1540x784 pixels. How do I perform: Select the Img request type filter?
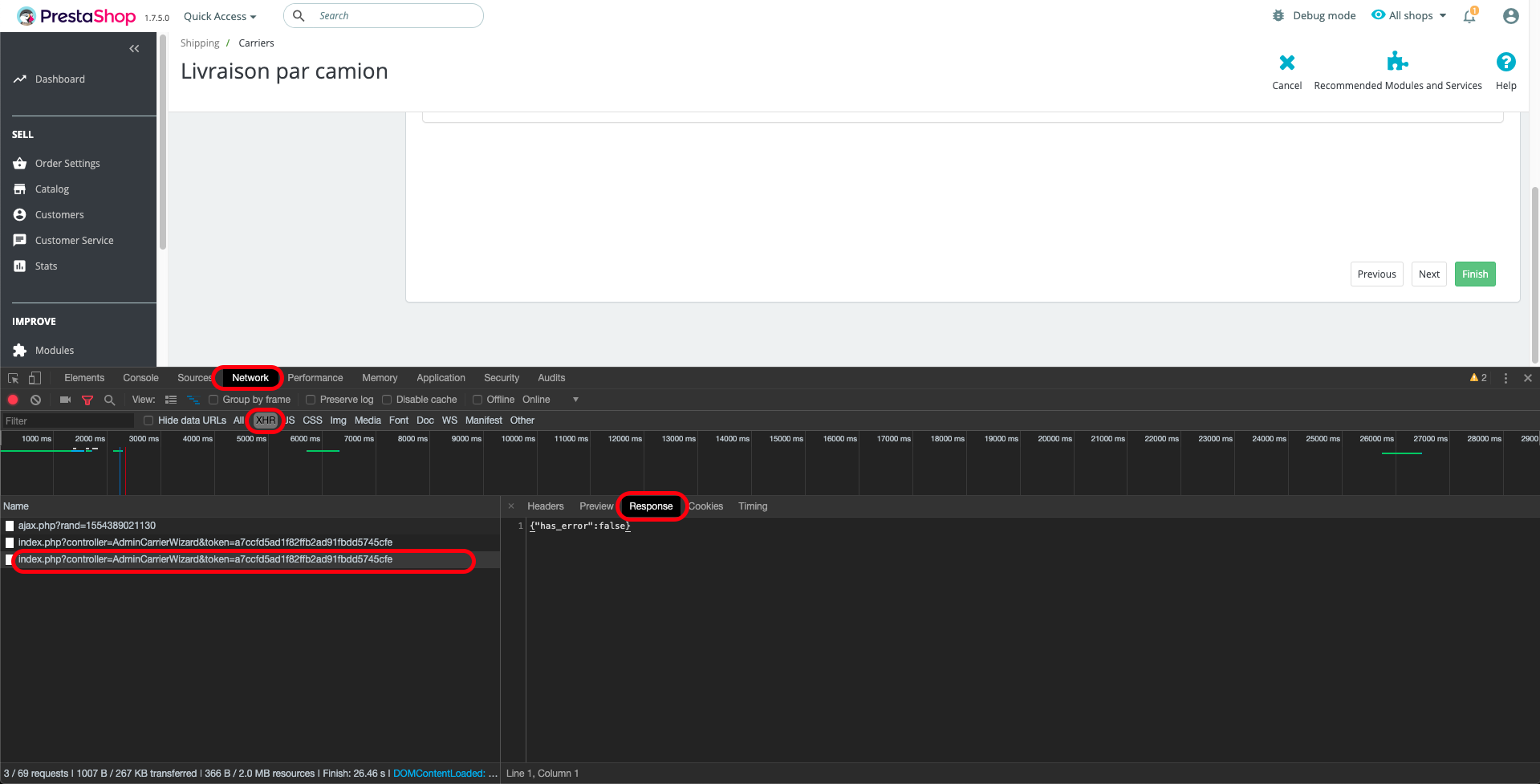(x=338, y=420)
